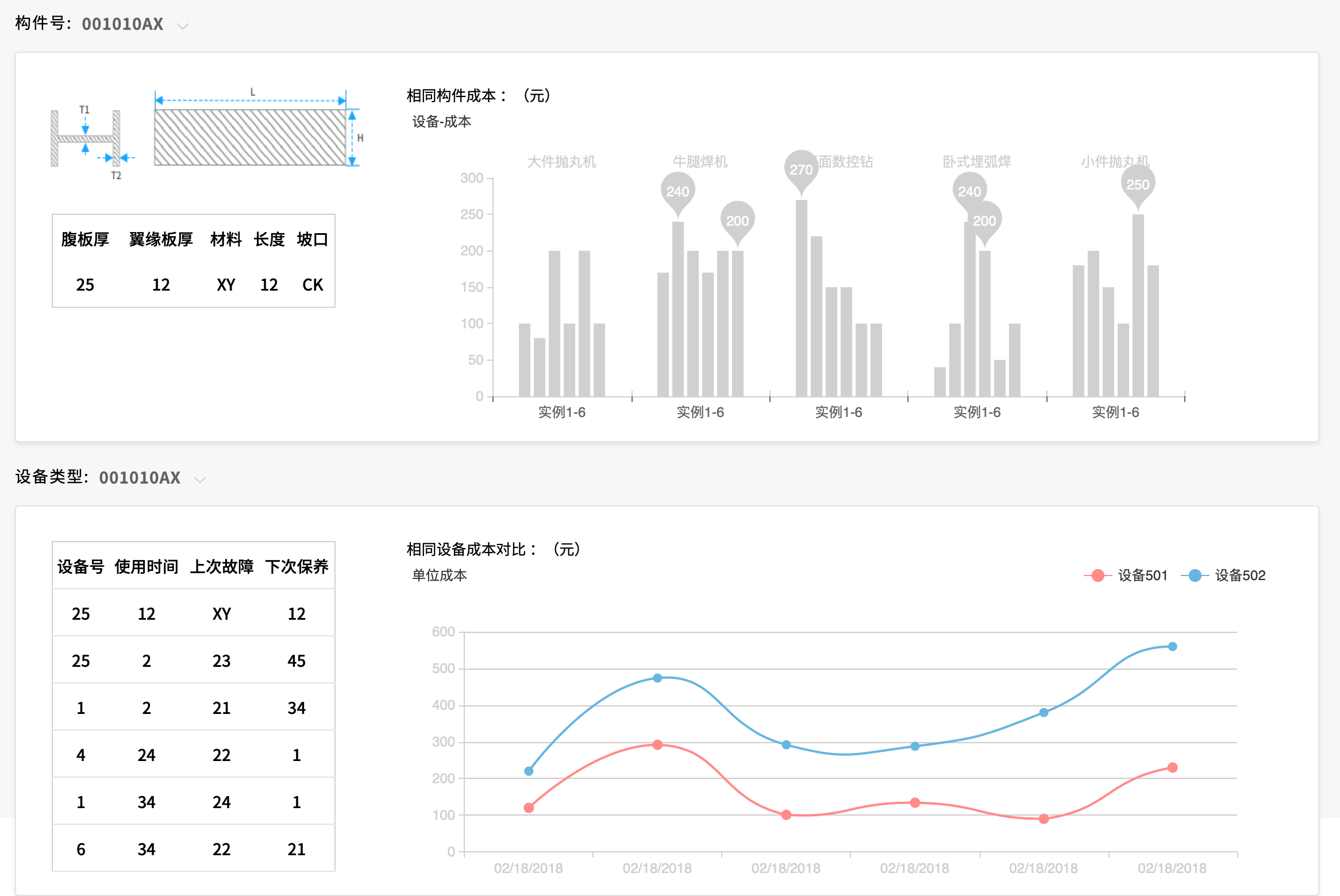Click the highest blue 设备502 data point
Viewport: 1340px width, 896px height.
pyautogui.click(x=1172, y=646)
